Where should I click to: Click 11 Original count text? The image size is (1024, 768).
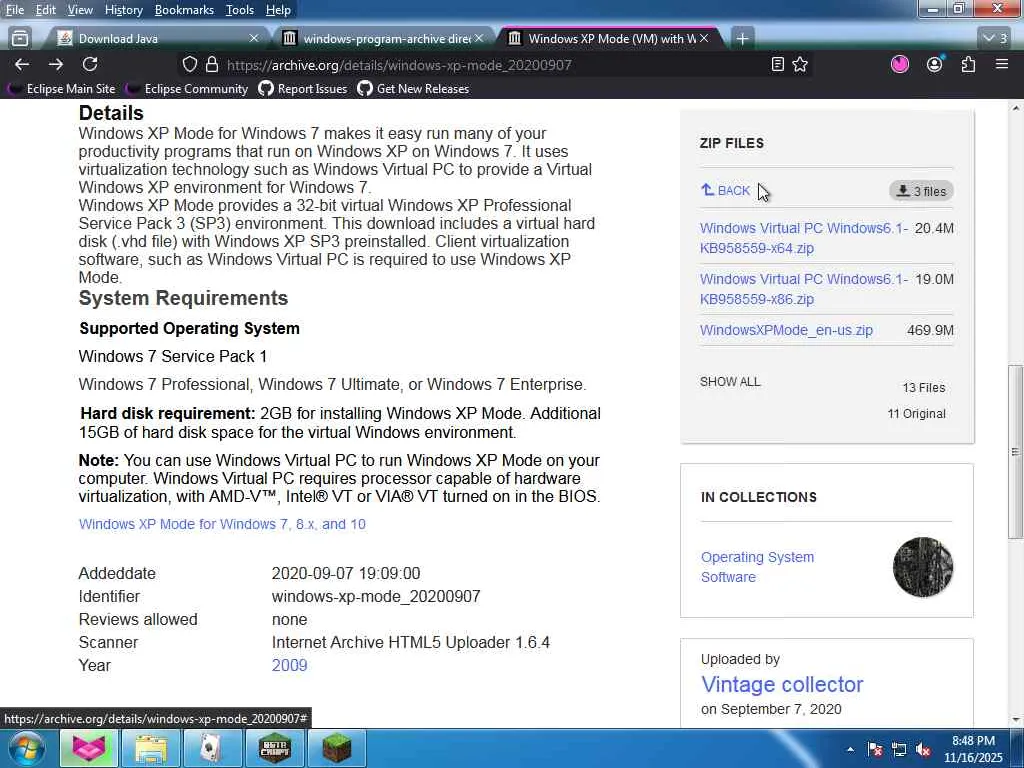pos(916,413)
